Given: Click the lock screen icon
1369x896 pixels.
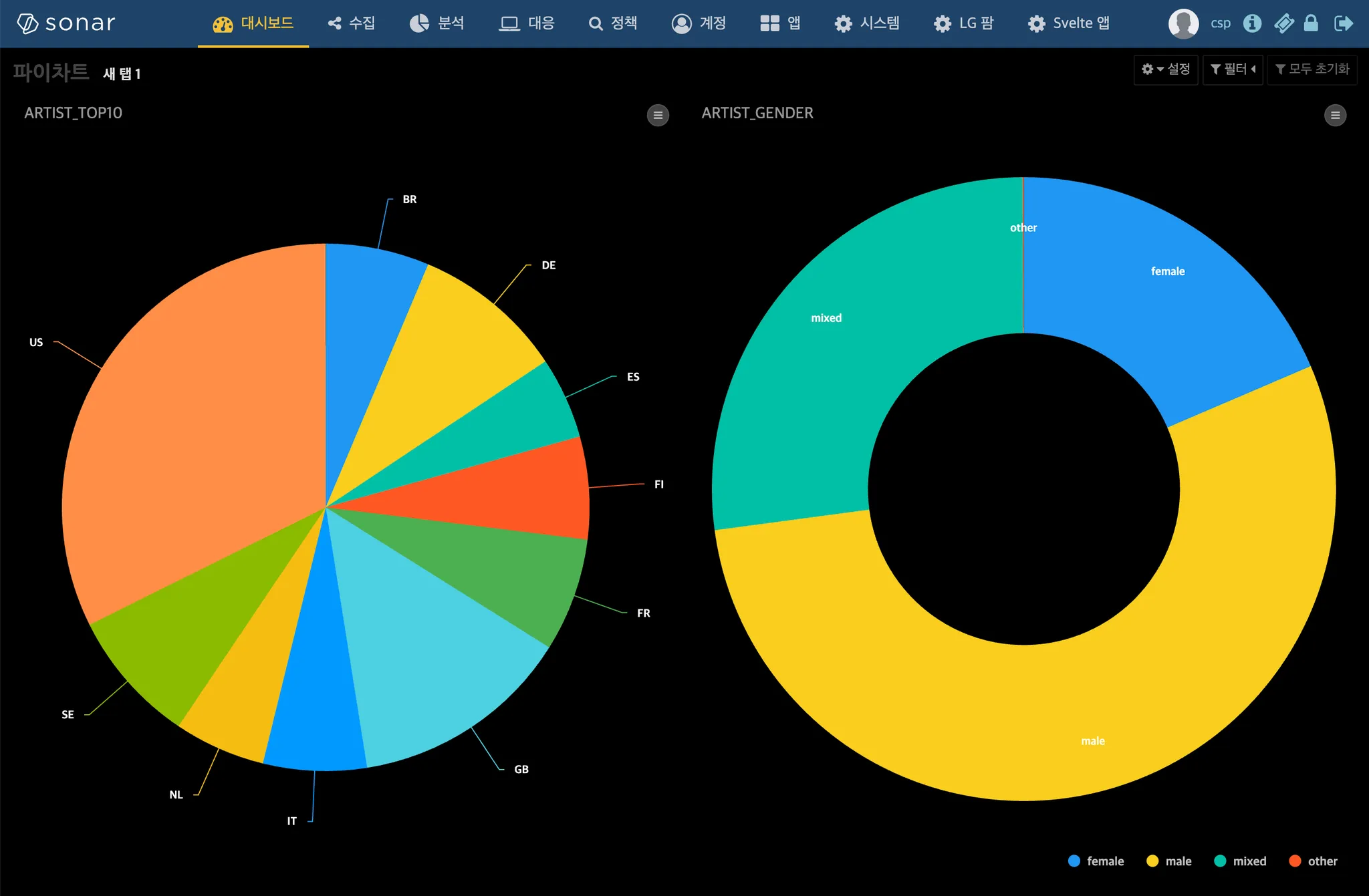Looking at the screenshot, I should point(1311,23).
